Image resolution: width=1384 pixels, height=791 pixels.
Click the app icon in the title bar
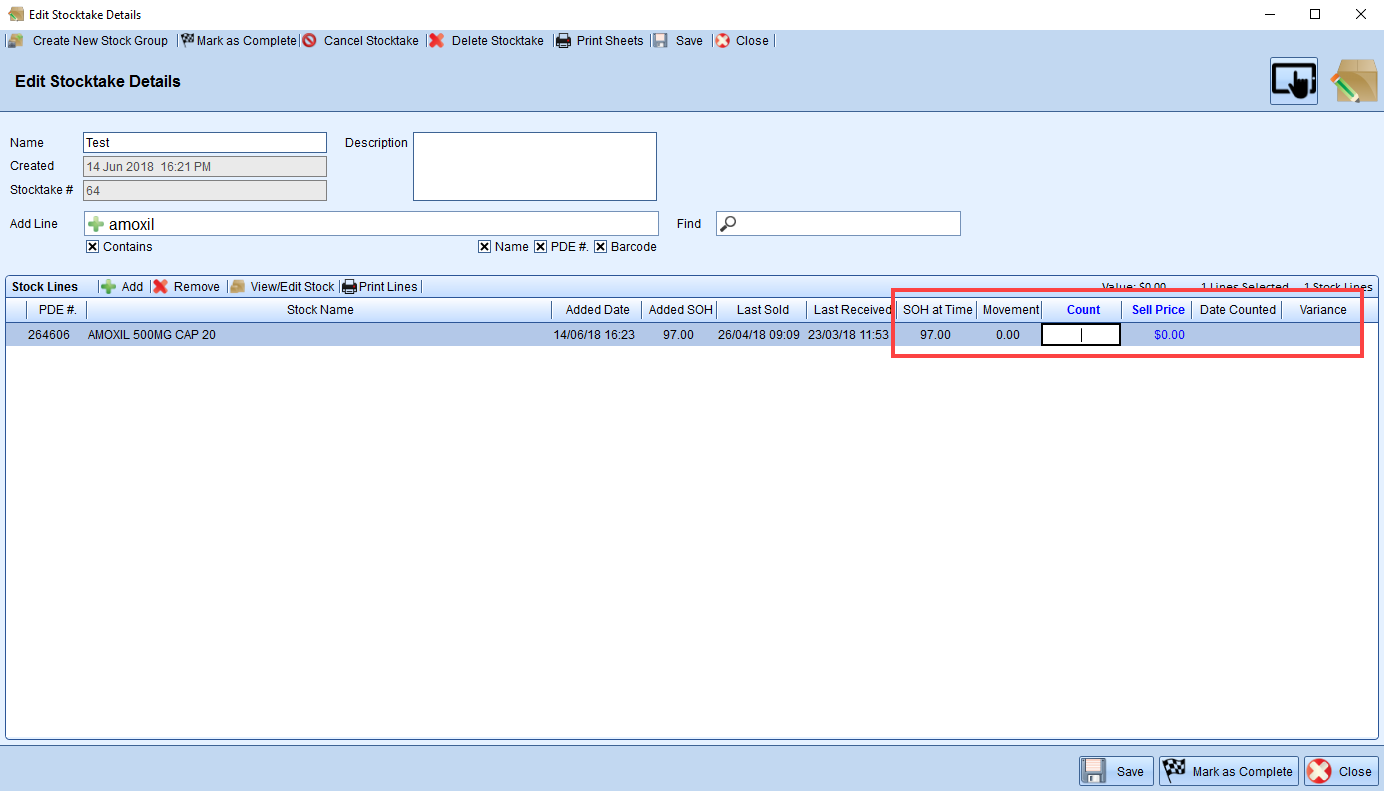tap(16, 14)
